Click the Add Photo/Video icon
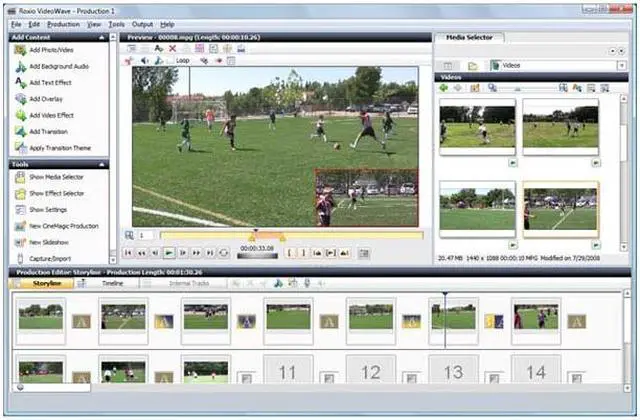The height and width of the screenshot is (420, 640). [20, 50]
